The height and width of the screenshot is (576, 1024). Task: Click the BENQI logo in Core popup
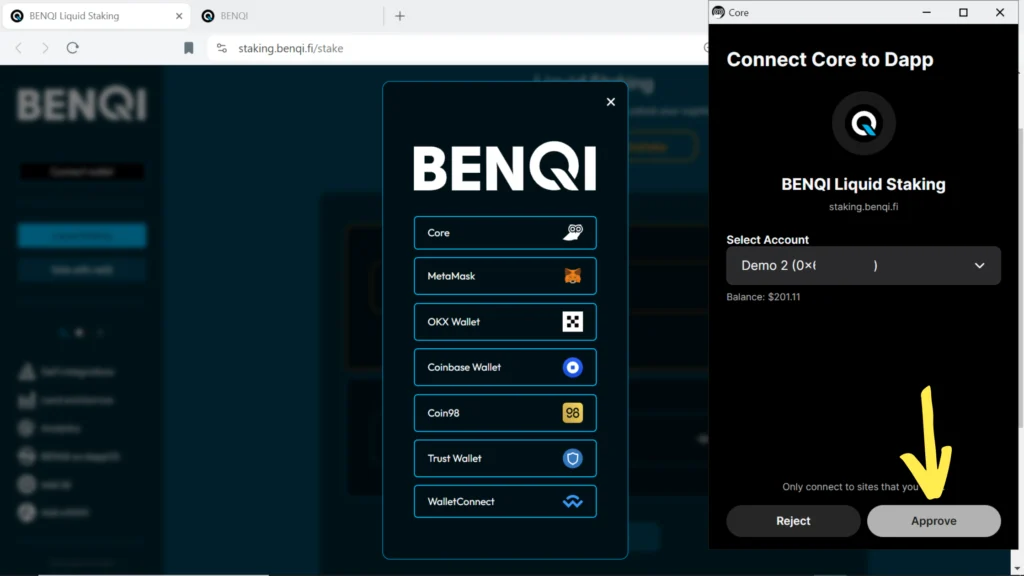(863, 124)
